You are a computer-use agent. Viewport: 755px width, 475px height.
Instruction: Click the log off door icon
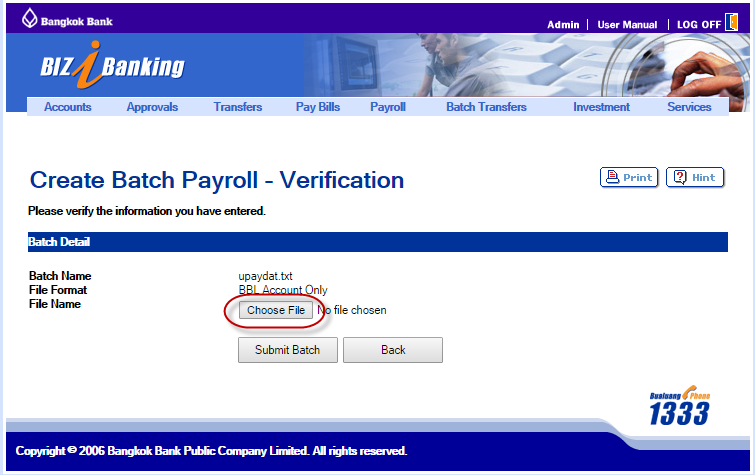[x=731, y=23]
